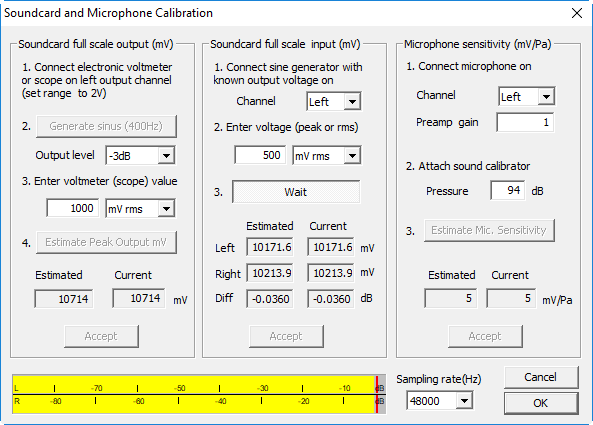Screen dimensions: 593x425
Task: Click Current output field showing 10714
Action: (x=139, y=298)
